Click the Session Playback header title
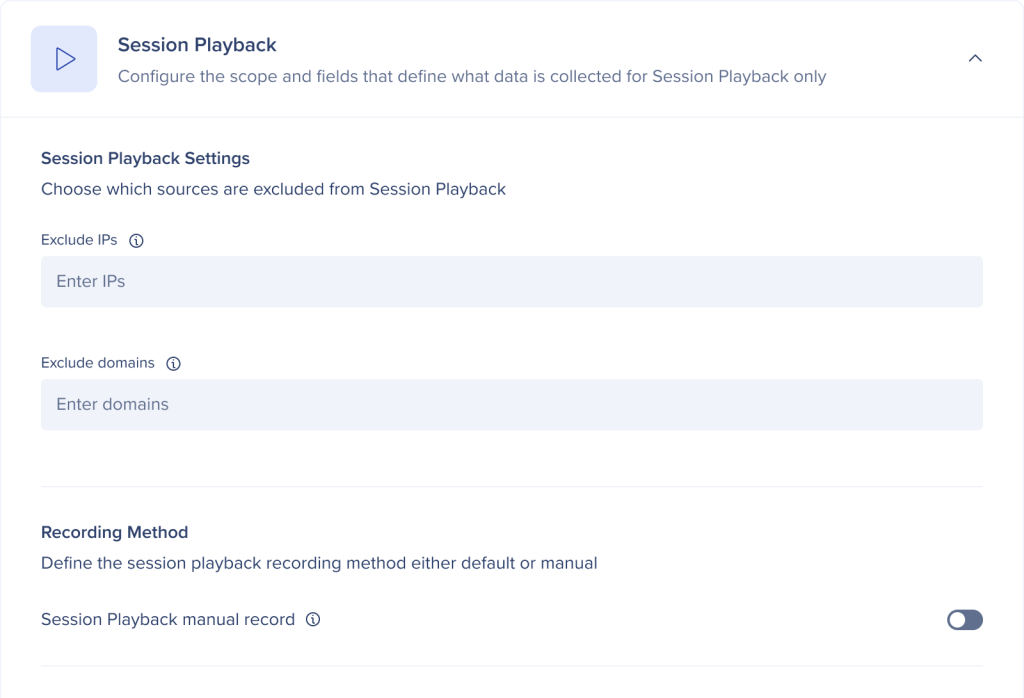 click(x=197, y=45)
